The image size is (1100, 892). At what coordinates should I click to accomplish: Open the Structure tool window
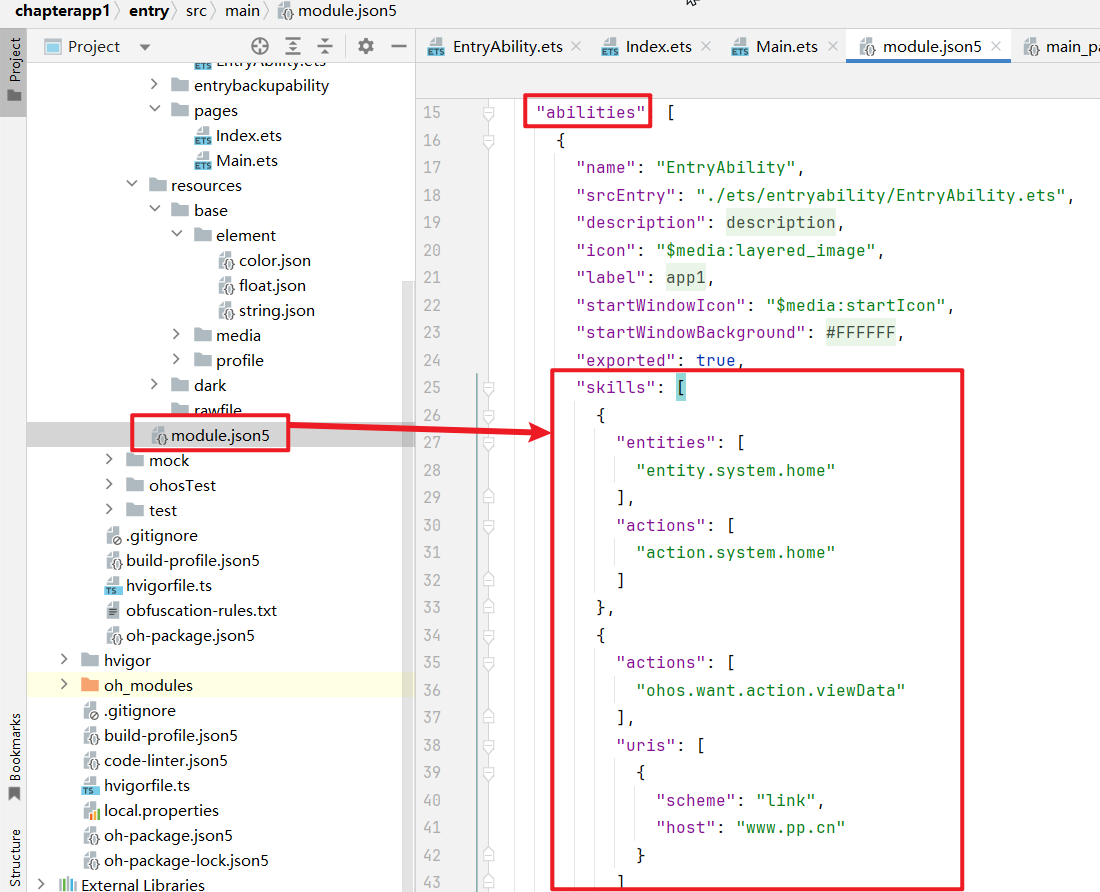coord(14,858)
